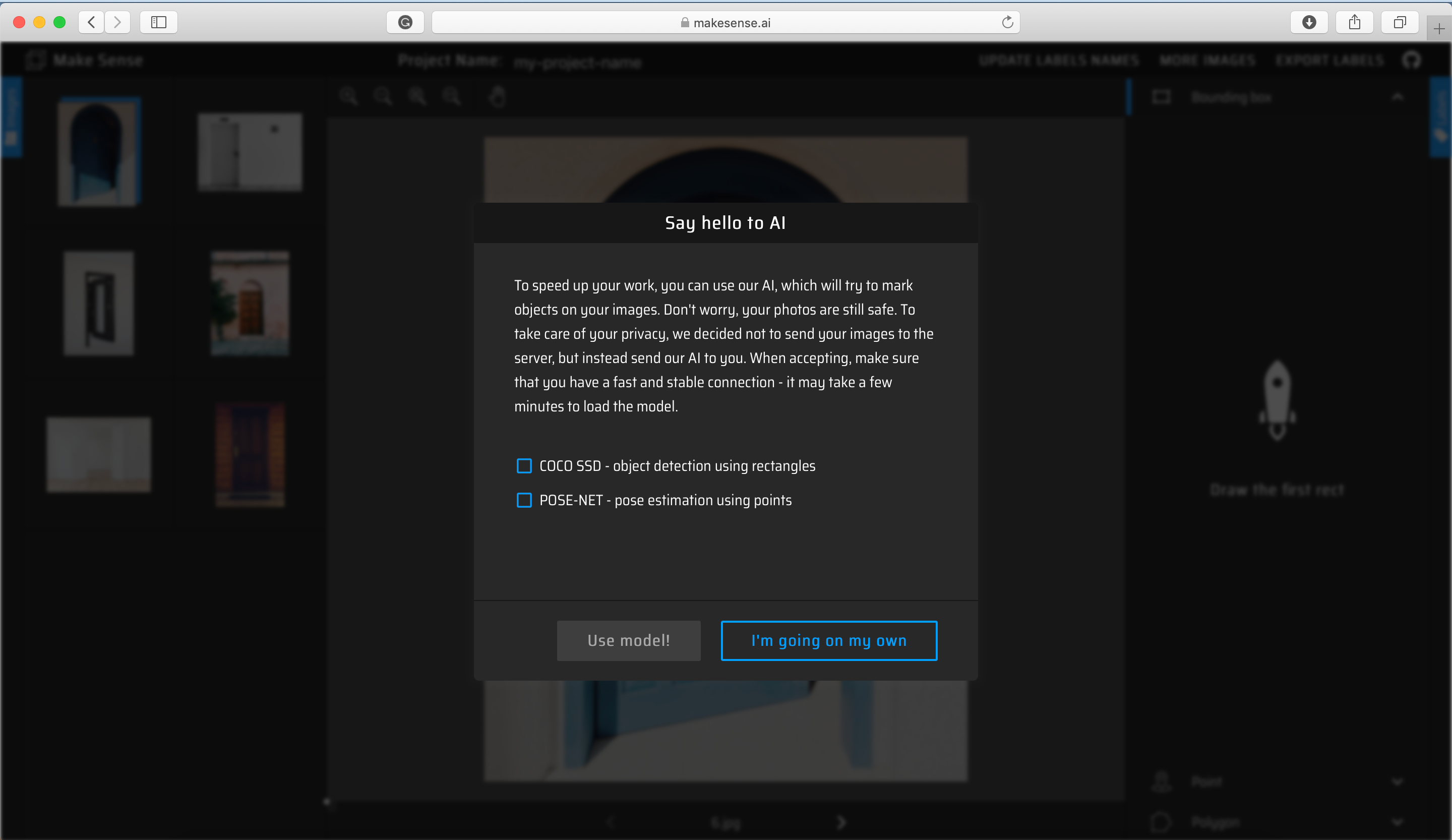1452x840 pixels.
Task: Expand the Point labels section
Action: [1397, 782]
